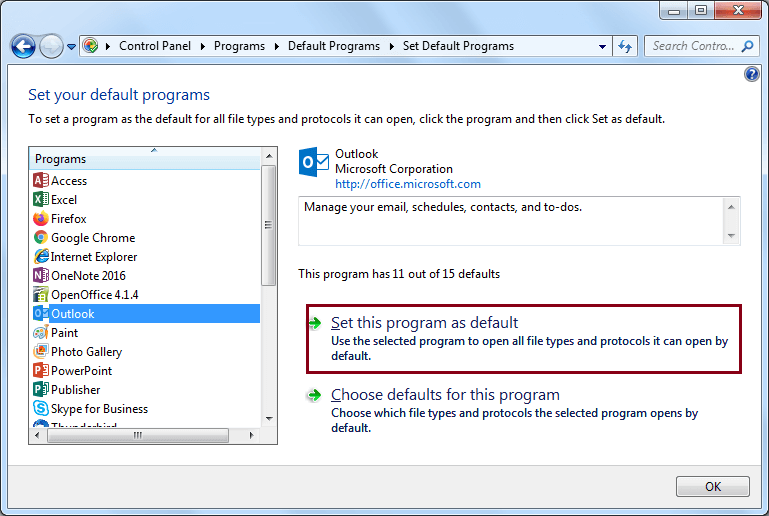Click Choose defaults for this program
769x516 pixels.
coord(445,395)
